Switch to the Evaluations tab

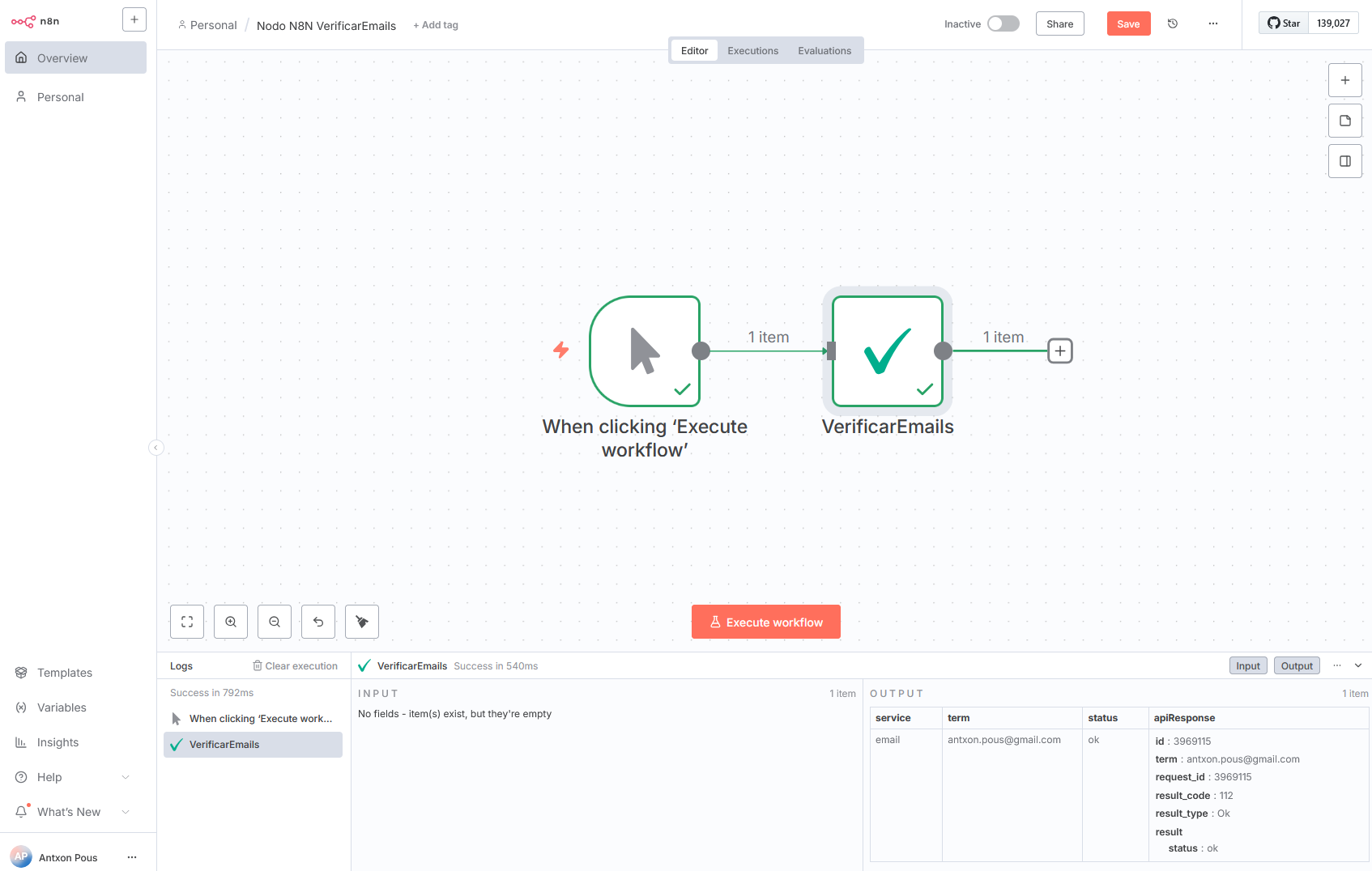[x=824, y=50]
